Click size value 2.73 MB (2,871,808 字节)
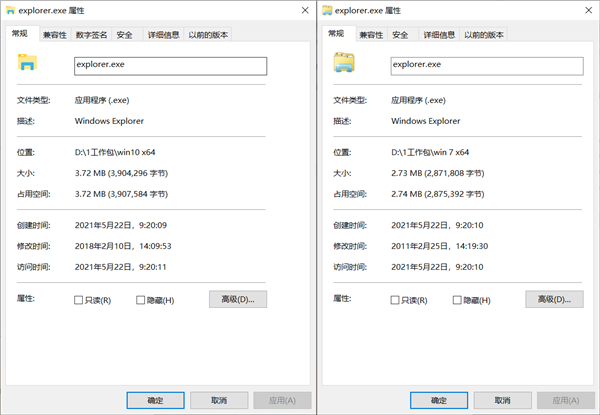This screenshot has width=600, height=415. pos(437,173)
